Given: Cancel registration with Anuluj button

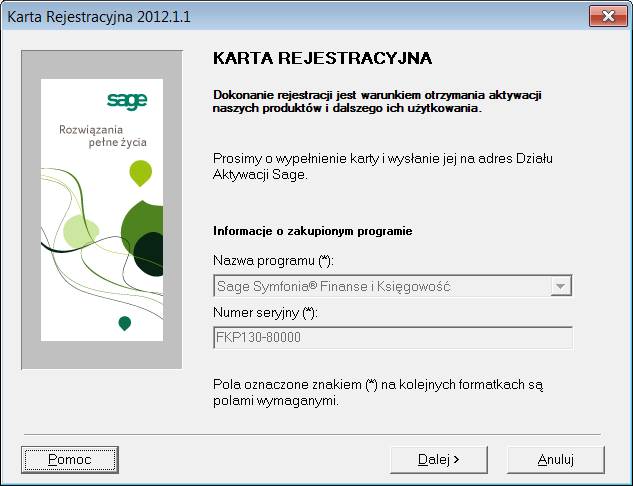Looking at the screenshot, I should click(556, 460).
